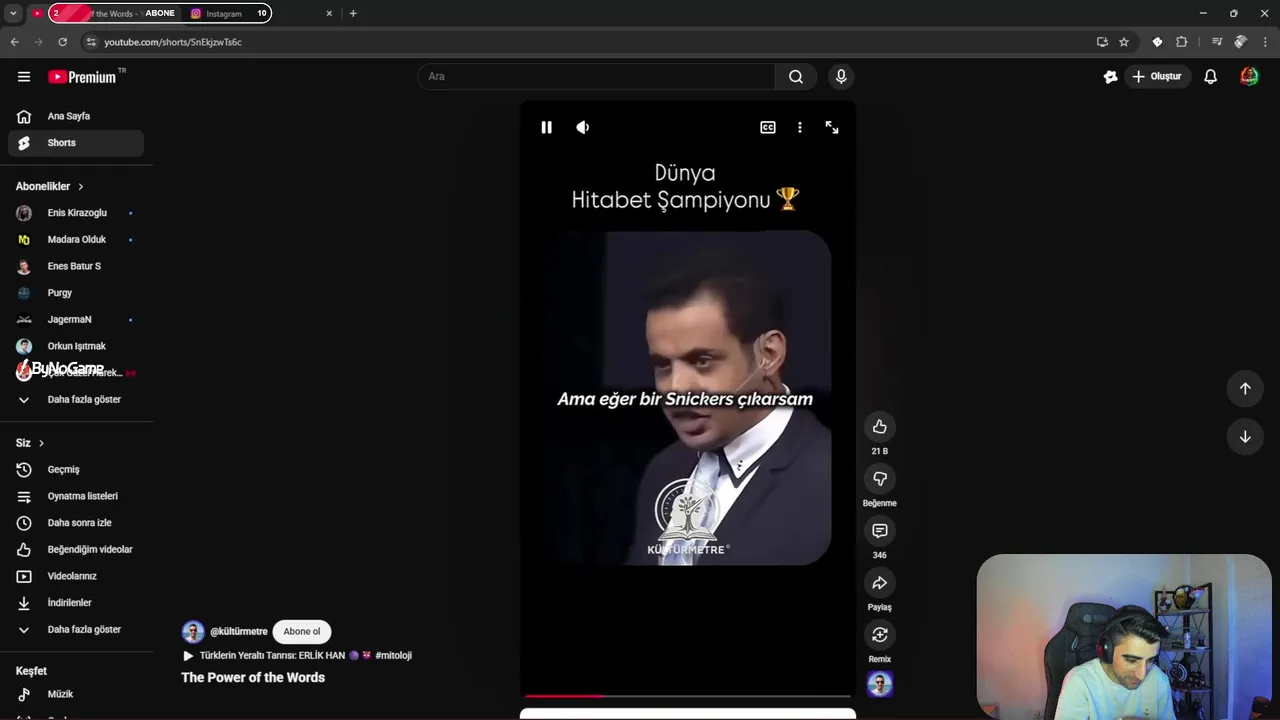
Task: Open Enis Kirazoglu subscription
Action: coord(76,213)
